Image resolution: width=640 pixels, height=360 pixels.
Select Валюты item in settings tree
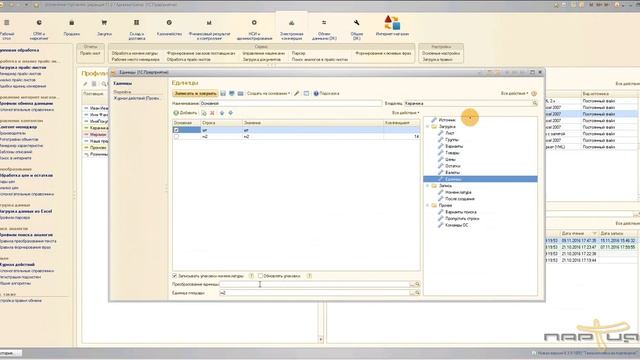point(452,173)
